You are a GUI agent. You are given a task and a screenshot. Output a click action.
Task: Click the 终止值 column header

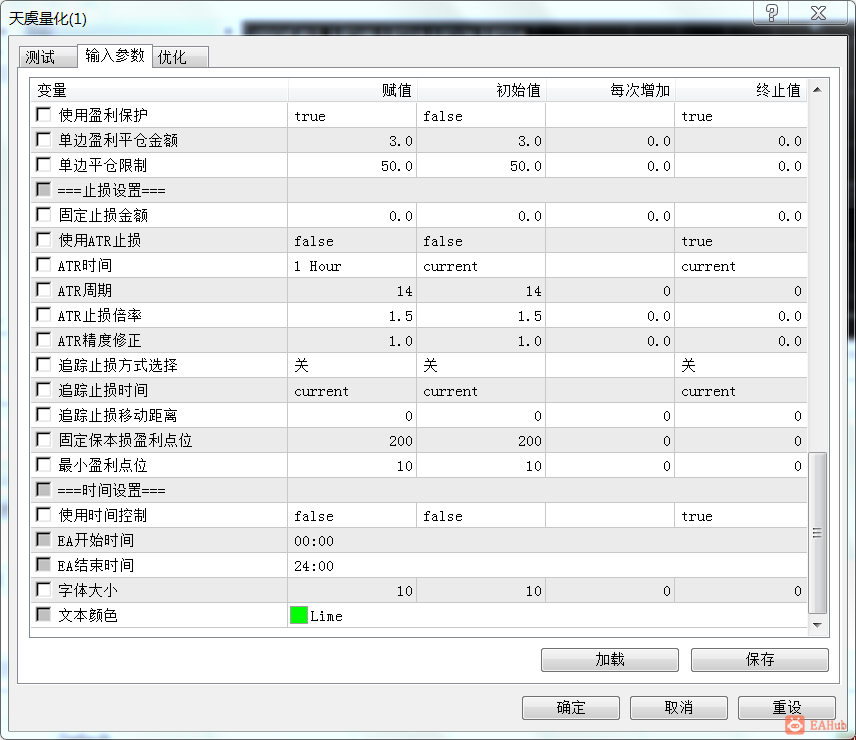(741, 90)
